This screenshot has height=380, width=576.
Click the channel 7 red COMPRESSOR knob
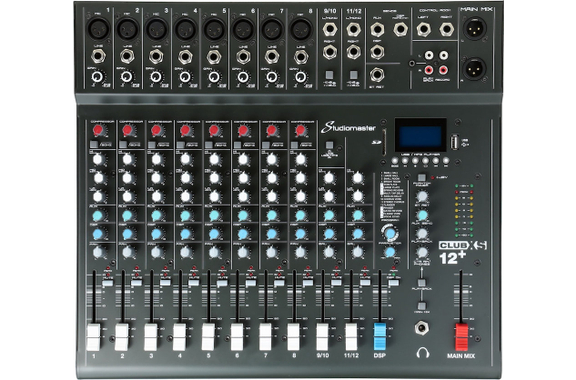271,130
